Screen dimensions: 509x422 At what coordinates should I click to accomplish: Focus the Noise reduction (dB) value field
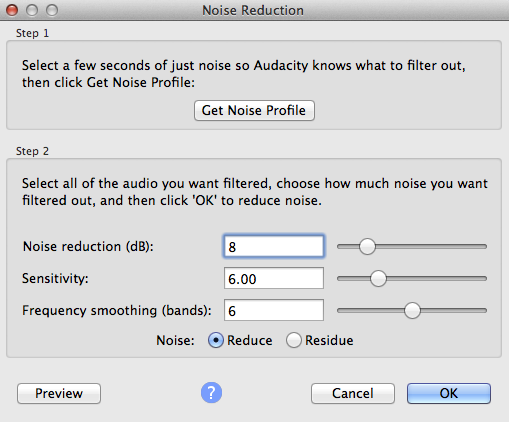coord(274,246)
